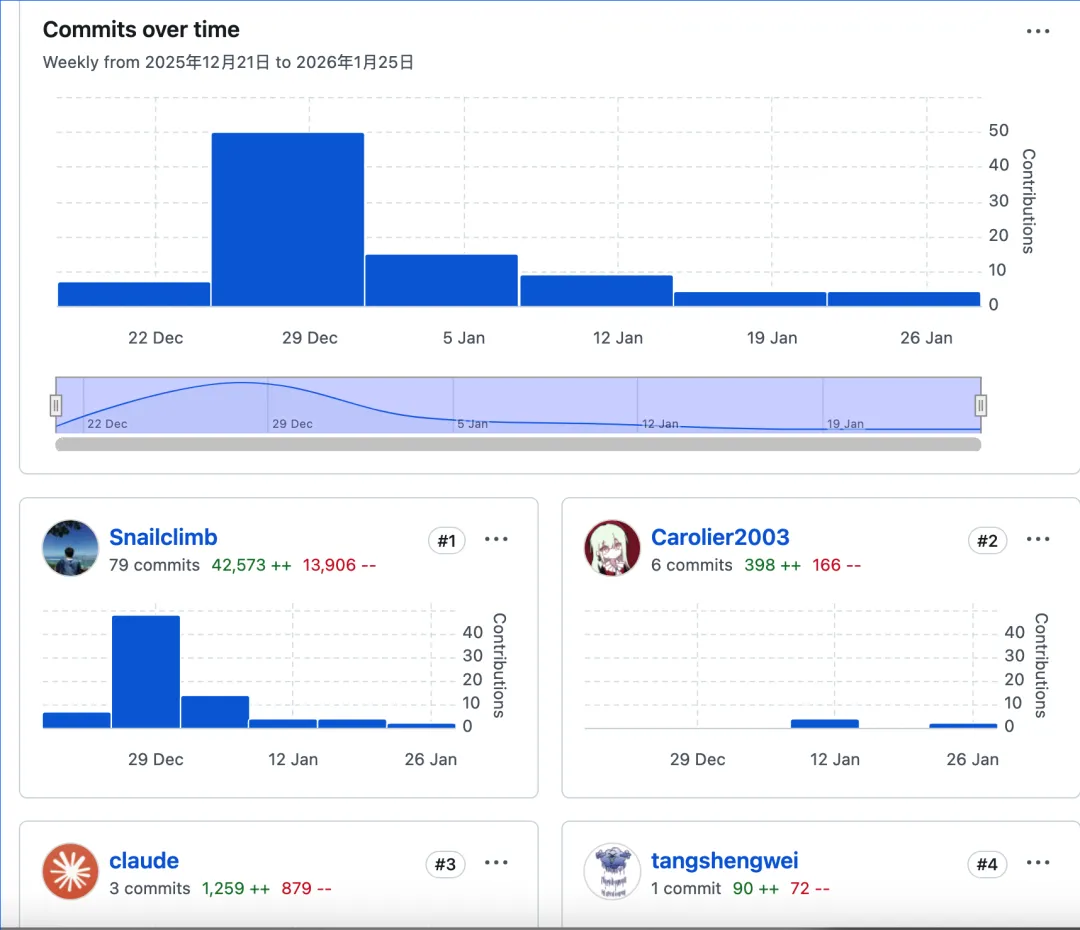Click tangshengwei profile avatar
Screen dimensions: 1080x930
(612, 871)
